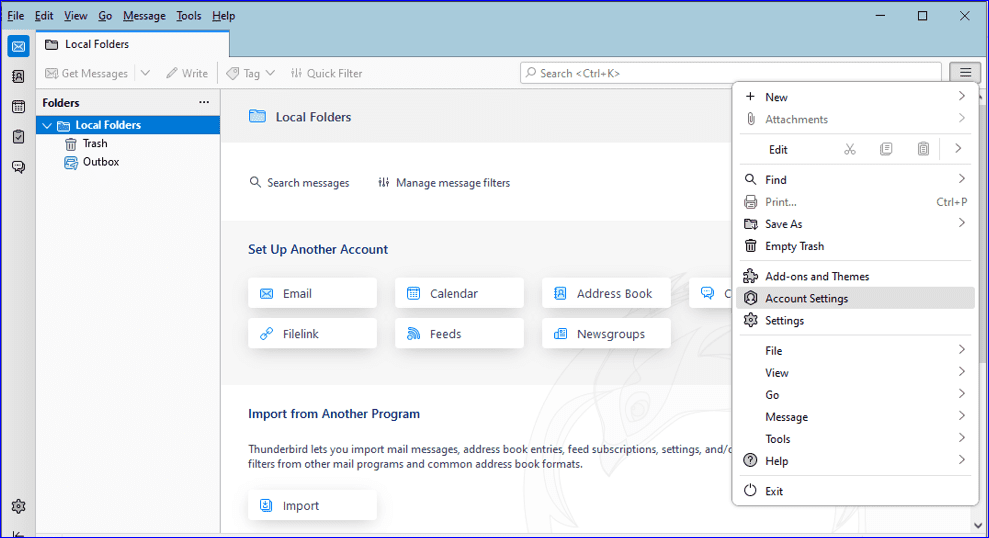Choose Empty Trash in app menu
The image size is (989, 538).
855,246
